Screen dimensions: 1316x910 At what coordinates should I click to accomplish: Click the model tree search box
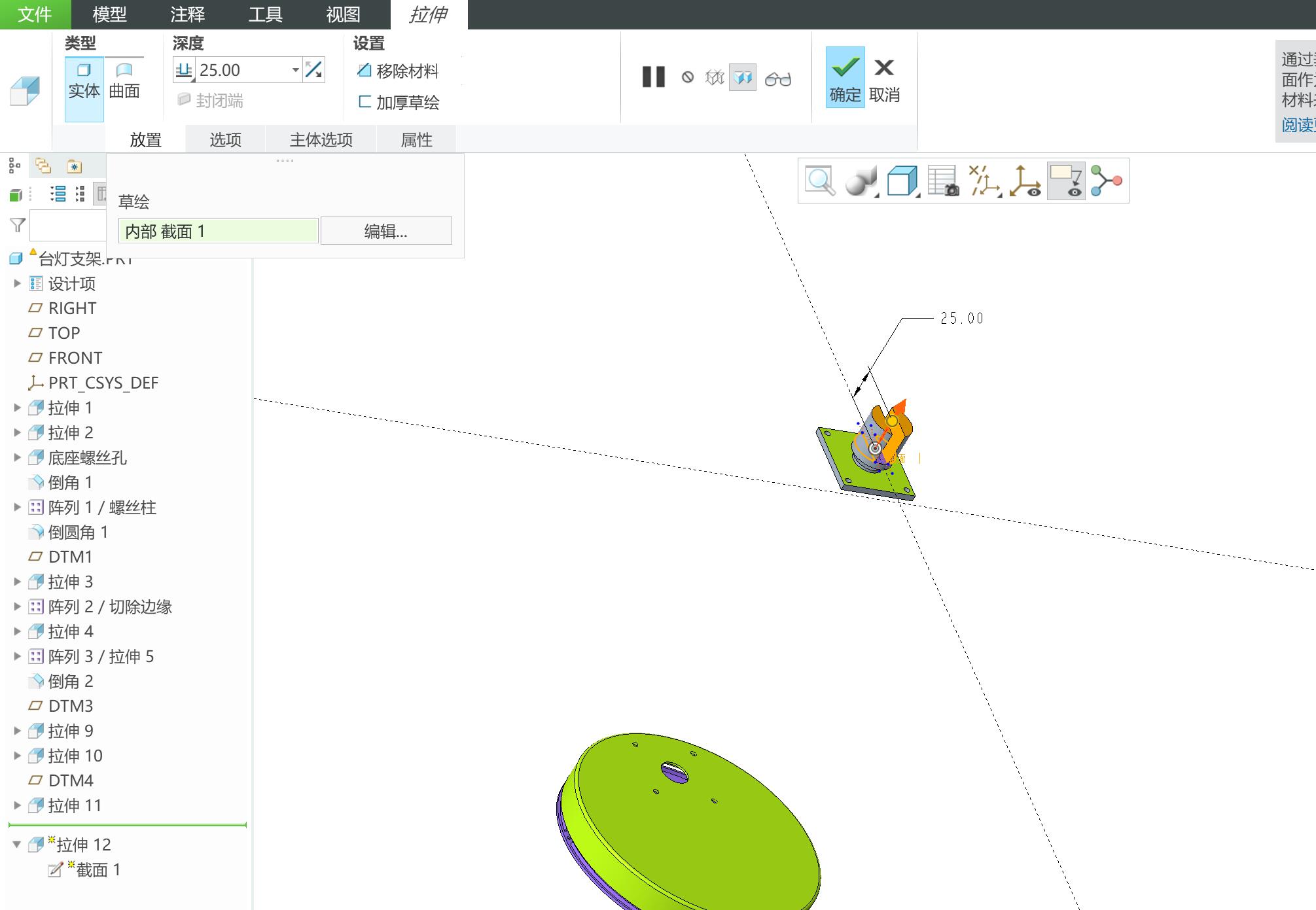coord(68,226)
